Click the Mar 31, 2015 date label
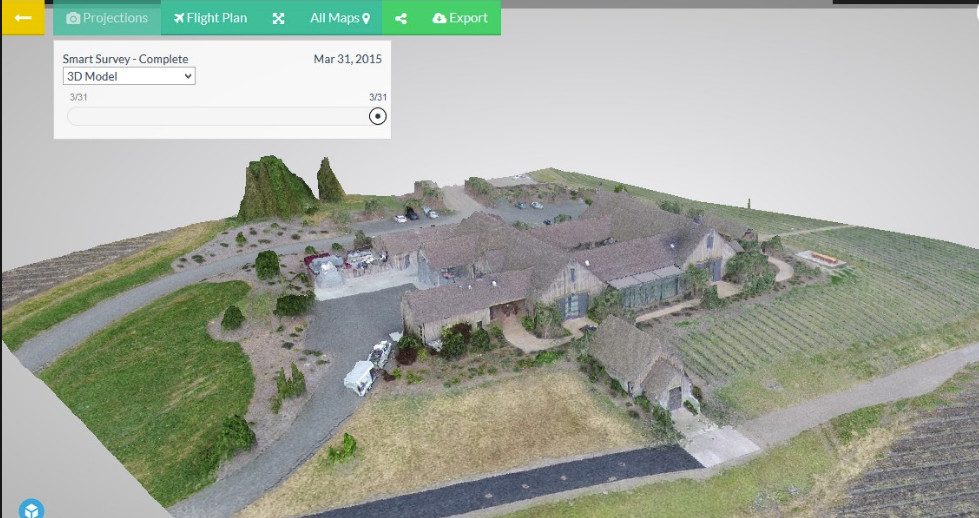 (x=347, y=59)
